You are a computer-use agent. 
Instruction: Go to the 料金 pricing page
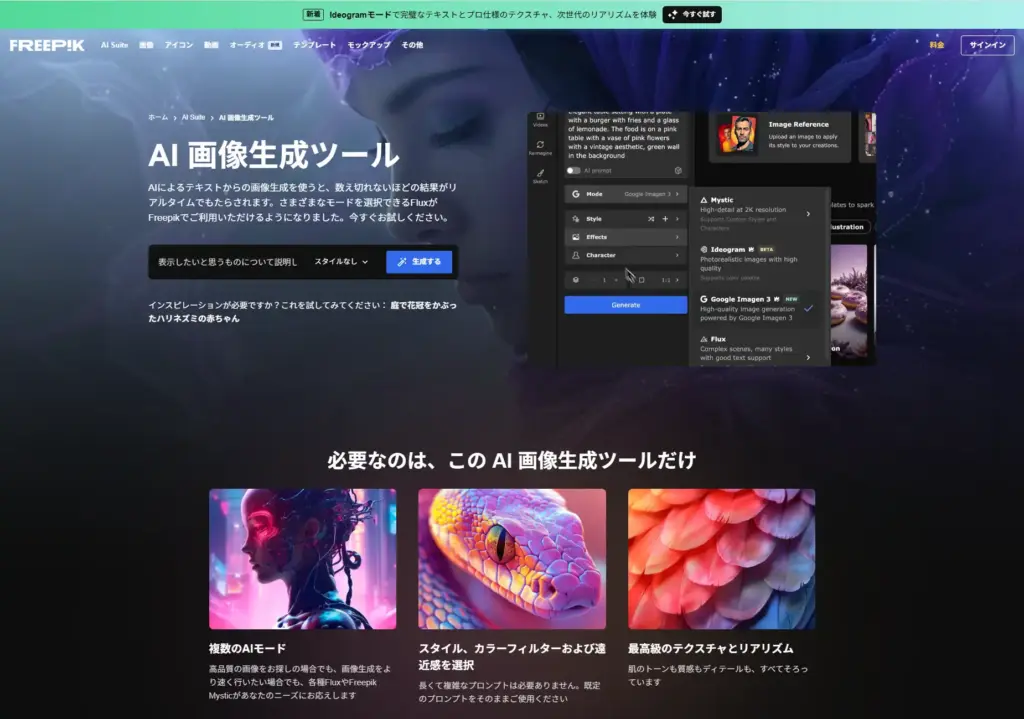click(x=936, y=45)
